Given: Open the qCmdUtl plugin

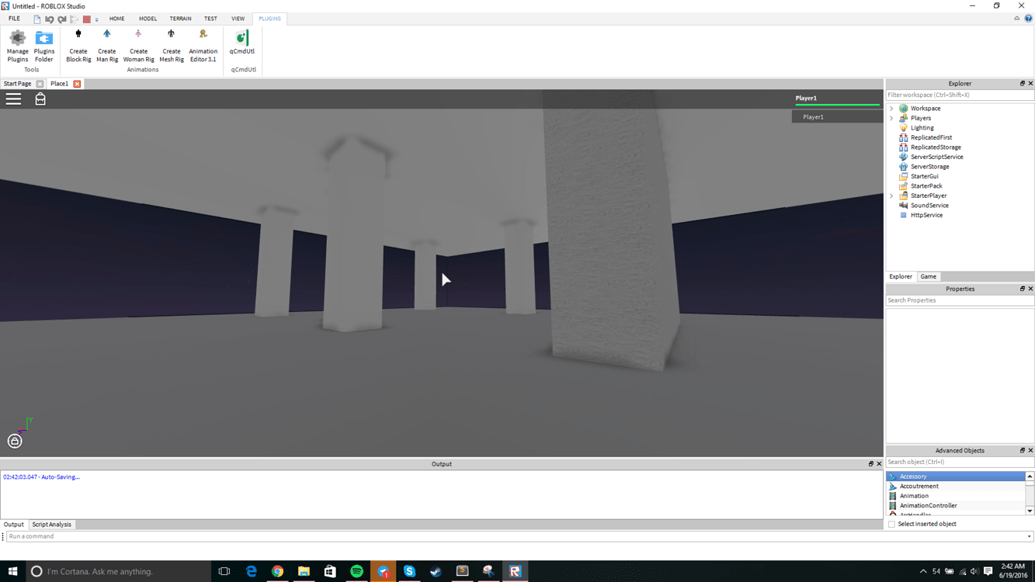Looking at the screenshot, I should coord(241,42).
